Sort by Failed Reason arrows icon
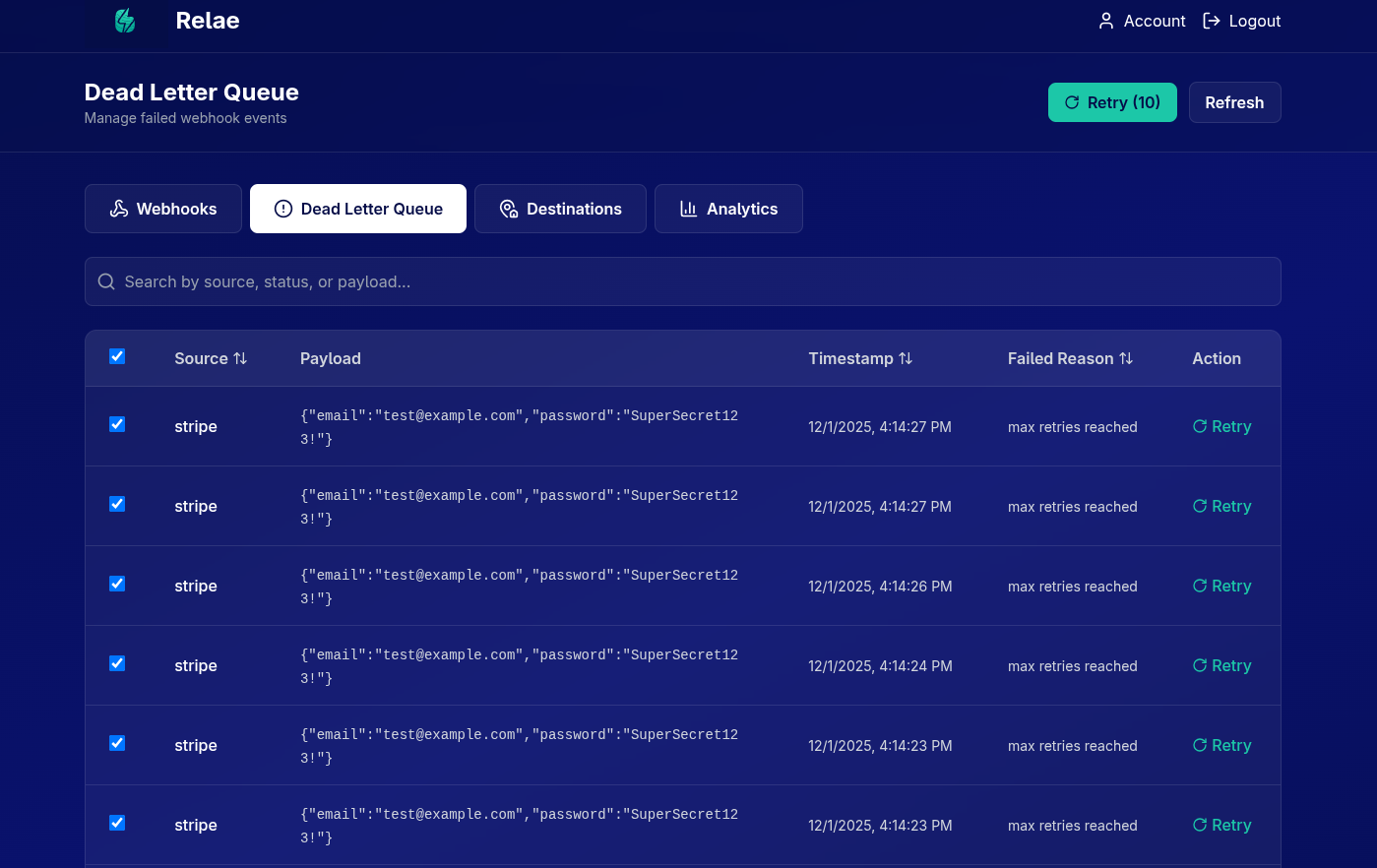Image resolution: width=1377 pixels, height=868 pixels. click(1126, 359)
